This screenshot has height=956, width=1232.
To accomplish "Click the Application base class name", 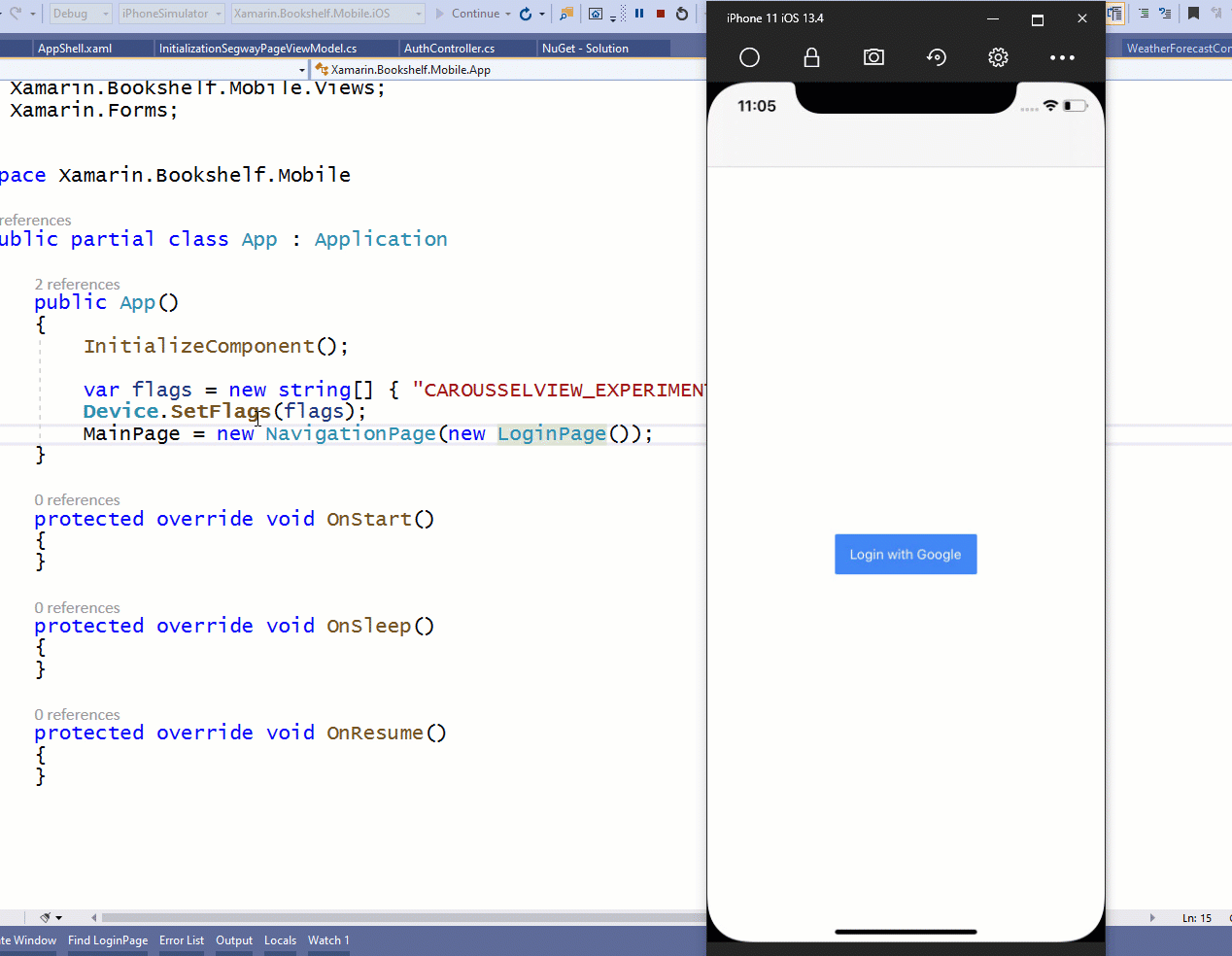I will pos(381,239).
